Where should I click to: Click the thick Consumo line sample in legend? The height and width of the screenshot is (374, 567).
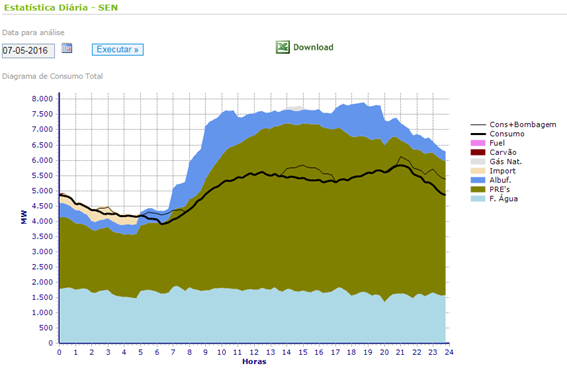point(478,134)
